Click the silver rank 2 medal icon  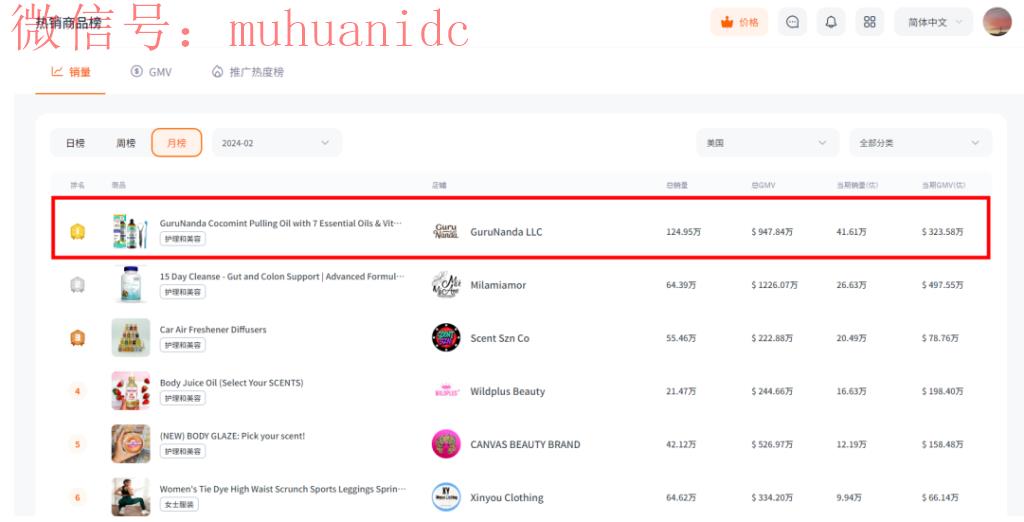click(x=78, y=285)
